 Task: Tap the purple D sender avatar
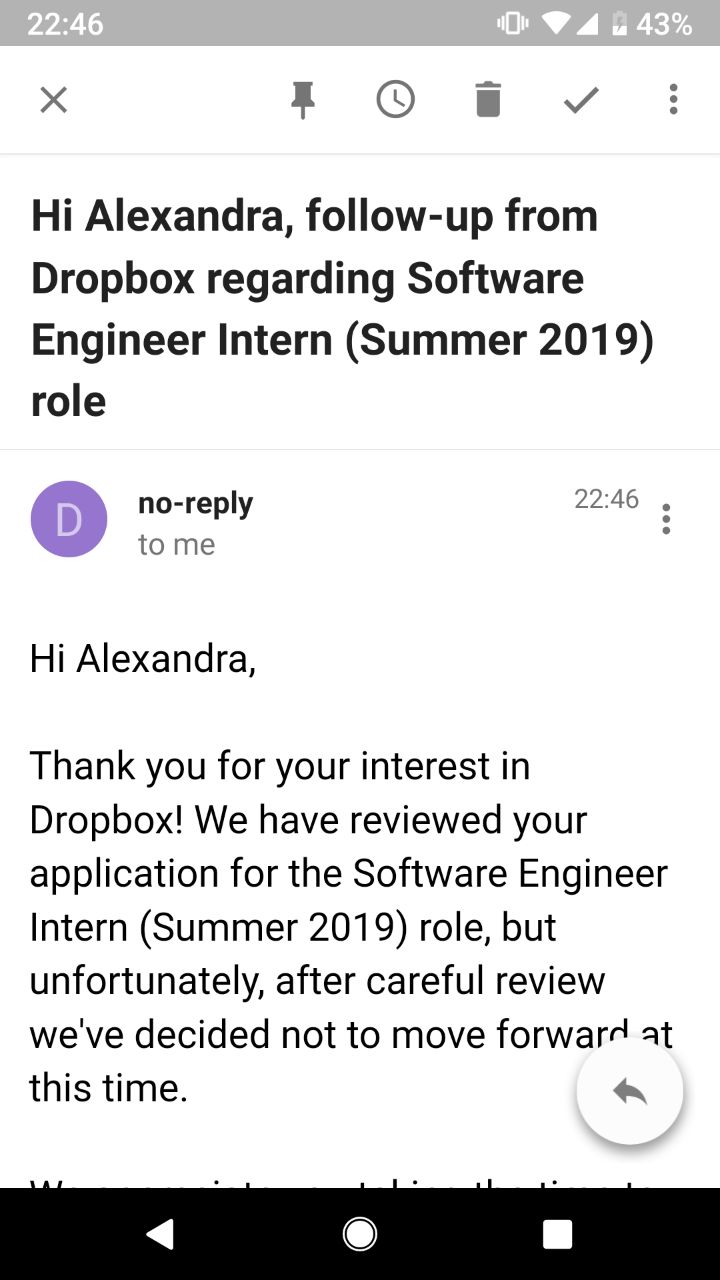[69, 519]
